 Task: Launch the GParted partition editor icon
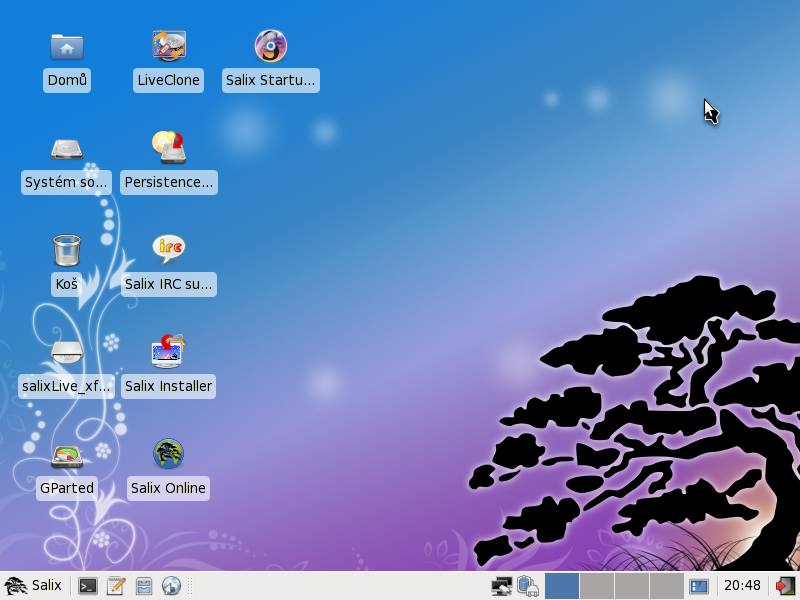(67, 457)
